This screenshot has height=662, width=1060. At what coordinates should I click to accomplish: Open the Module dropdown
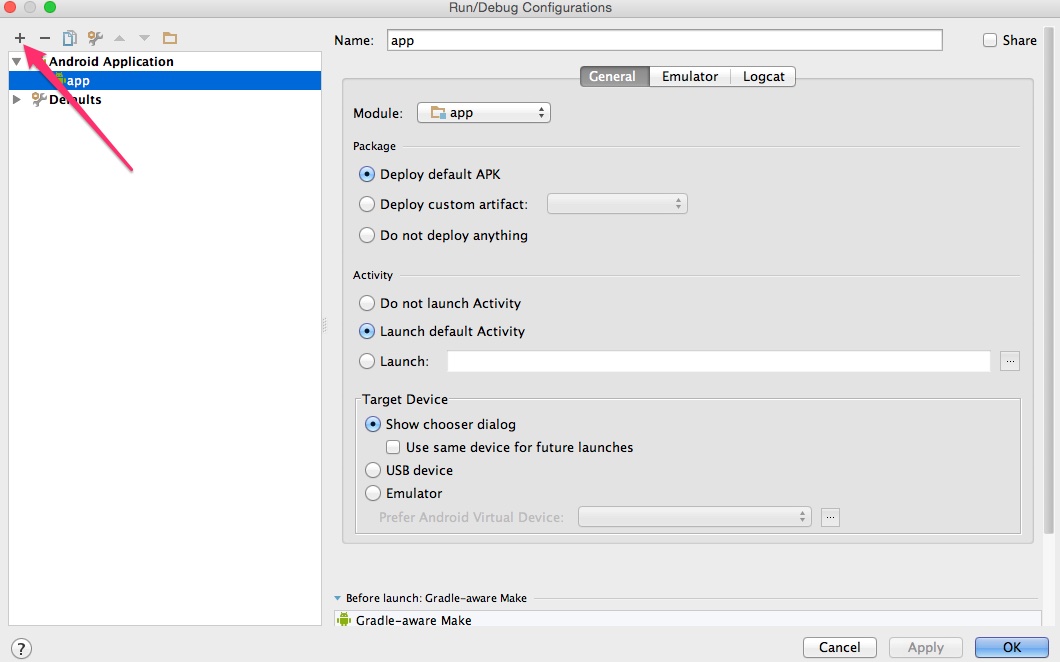coord(483,112)
